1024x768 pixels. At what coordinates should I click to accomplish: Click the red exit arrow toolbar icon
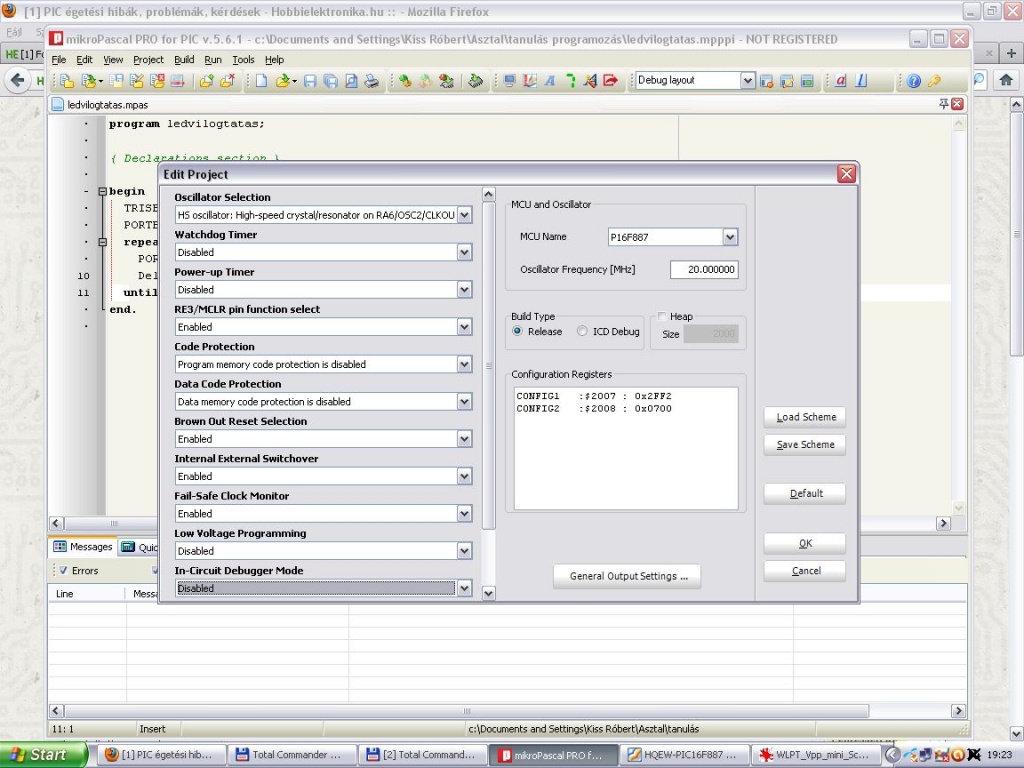[x=611, y=81]
